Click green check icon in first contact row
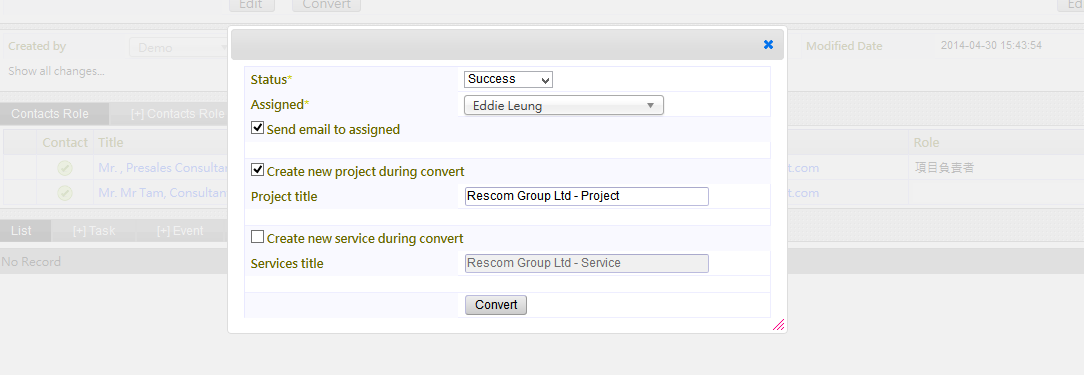1084x375 pixels. click(65, 167)
